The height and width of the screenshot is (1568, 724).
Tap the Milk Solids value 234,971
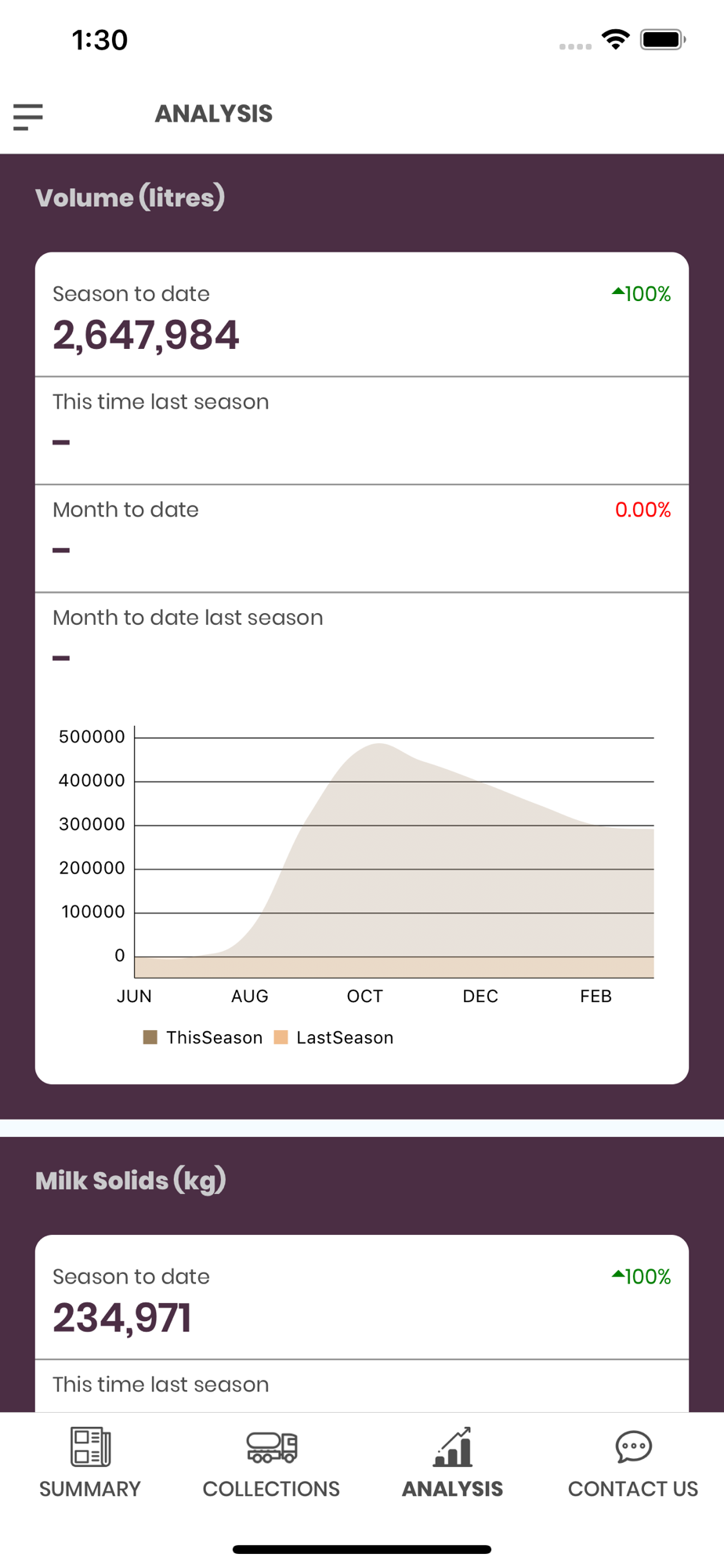point(122,1318)
